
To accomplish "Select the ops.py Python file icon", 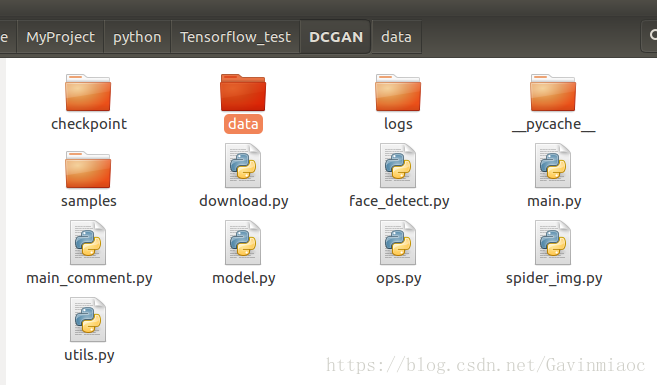I will pyautogui.click(x=398, y=243).
